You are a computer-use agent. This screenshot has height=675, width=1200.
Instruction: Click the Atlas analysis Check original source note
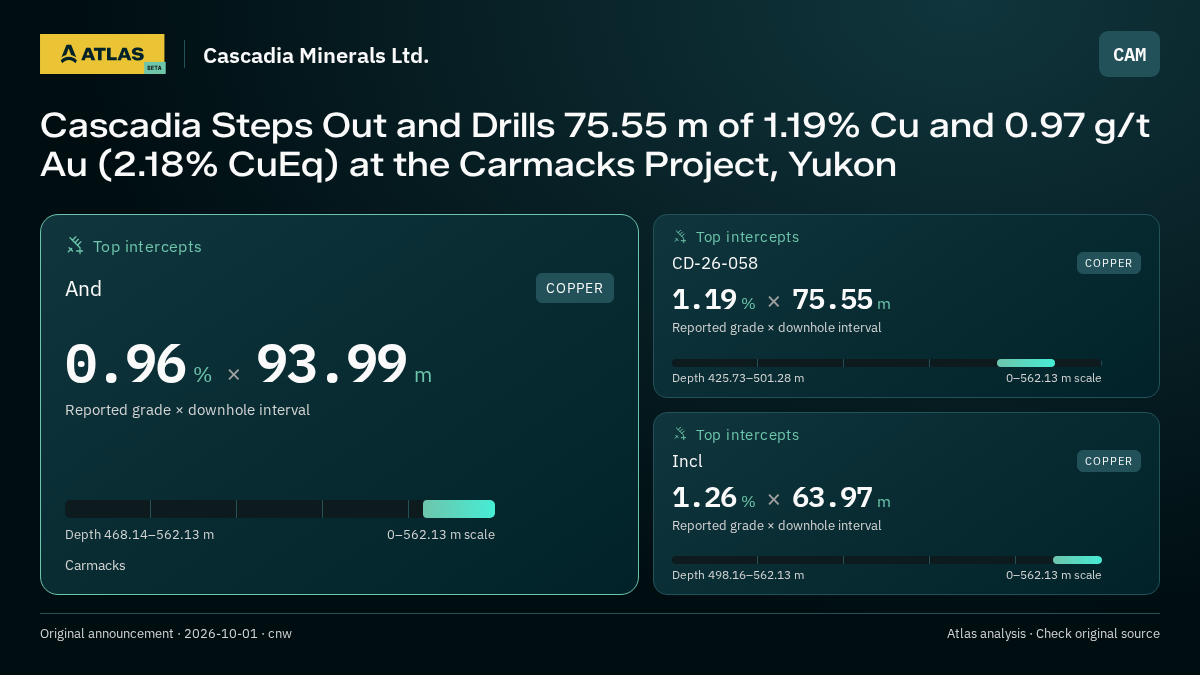(x=1053, y=634)
